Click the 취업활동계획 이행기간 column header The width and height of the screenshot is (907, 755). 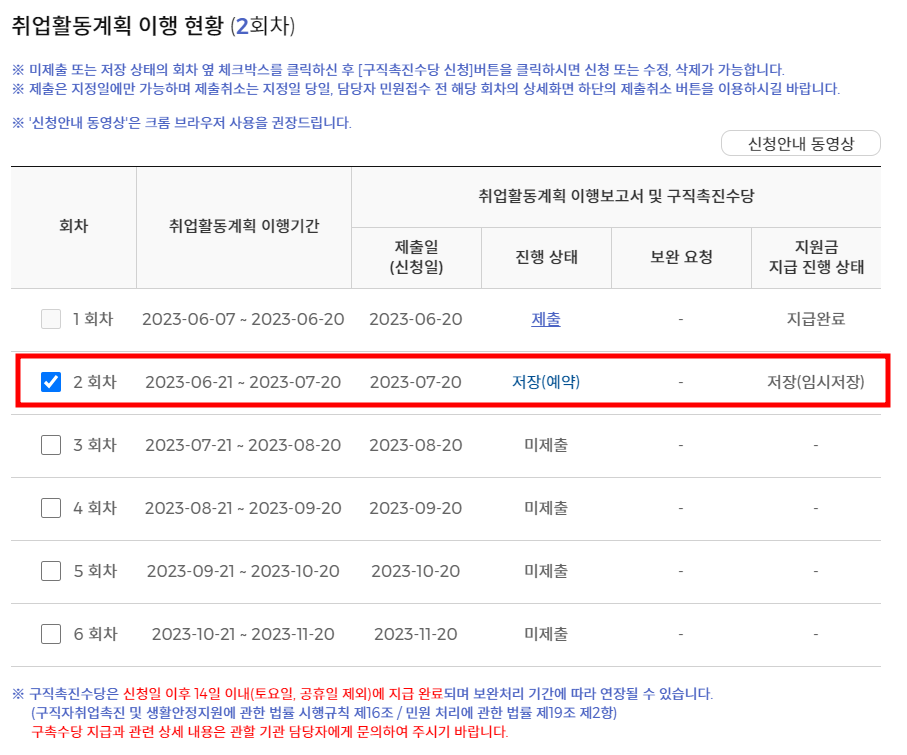tap(244, 226)
